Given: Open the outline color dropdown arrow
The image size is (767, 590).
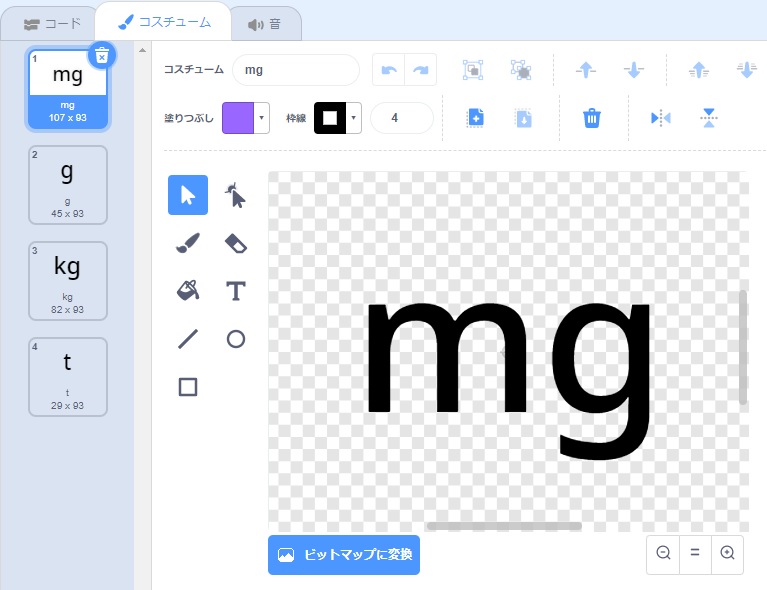Looking at the screenshot, I should click(354, 118).
